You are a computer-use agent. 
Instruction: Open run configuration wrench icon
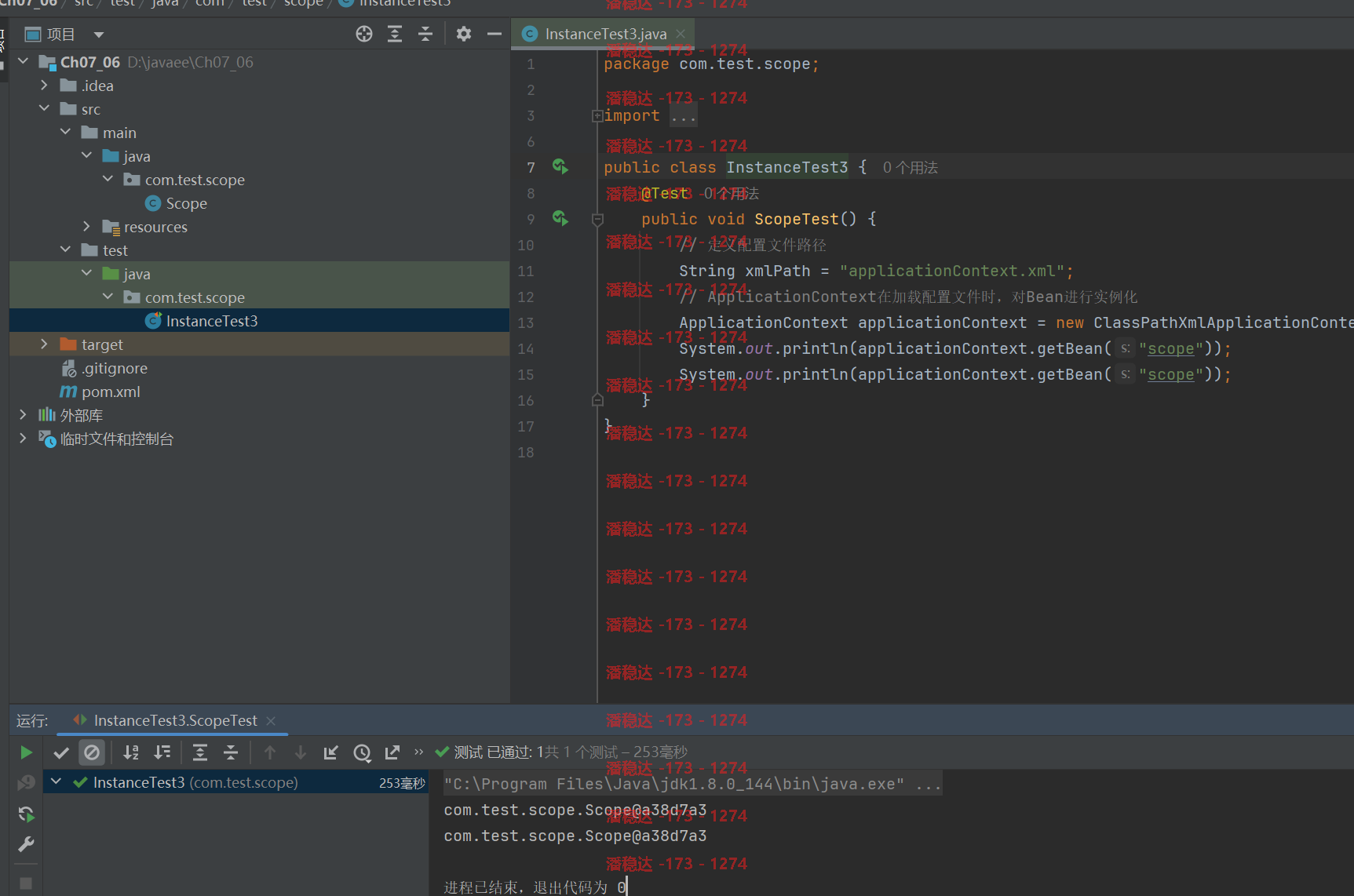[26, 845]
